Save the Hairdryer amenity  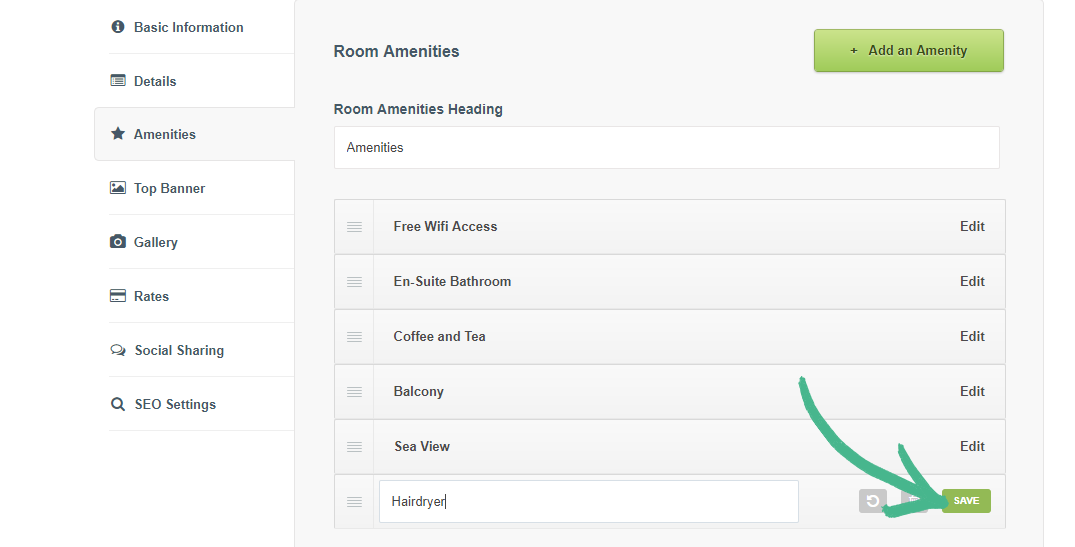pyautogui.click(x=966, y=501)
